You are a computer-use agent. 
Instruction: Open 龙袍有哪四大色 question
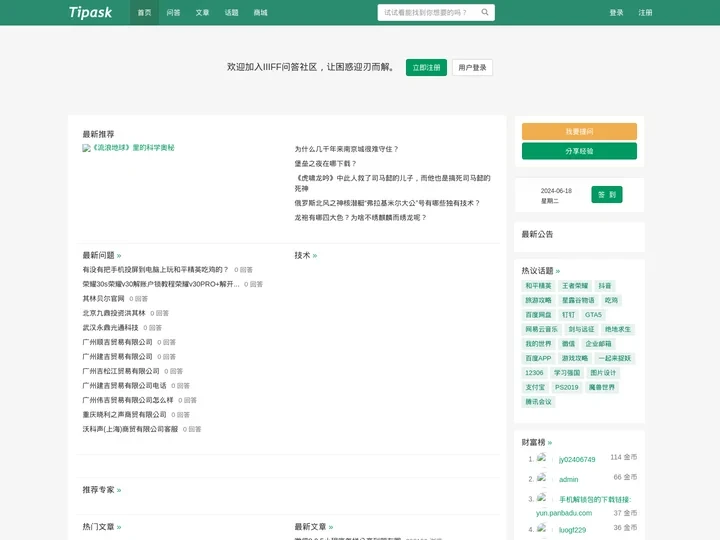pos(360,218)
